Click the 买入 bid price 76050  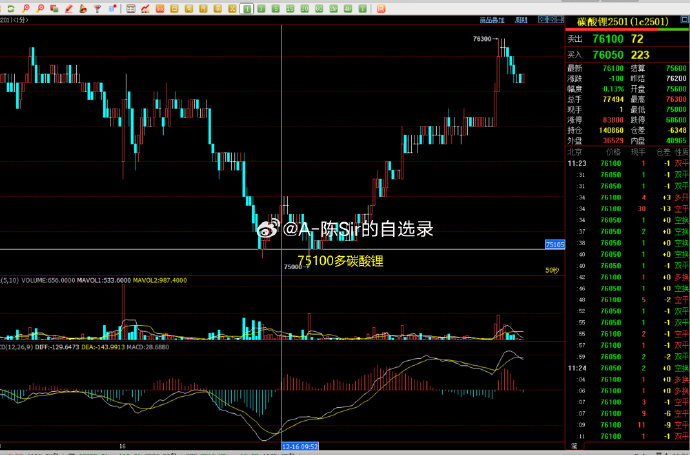coord(608,54)
